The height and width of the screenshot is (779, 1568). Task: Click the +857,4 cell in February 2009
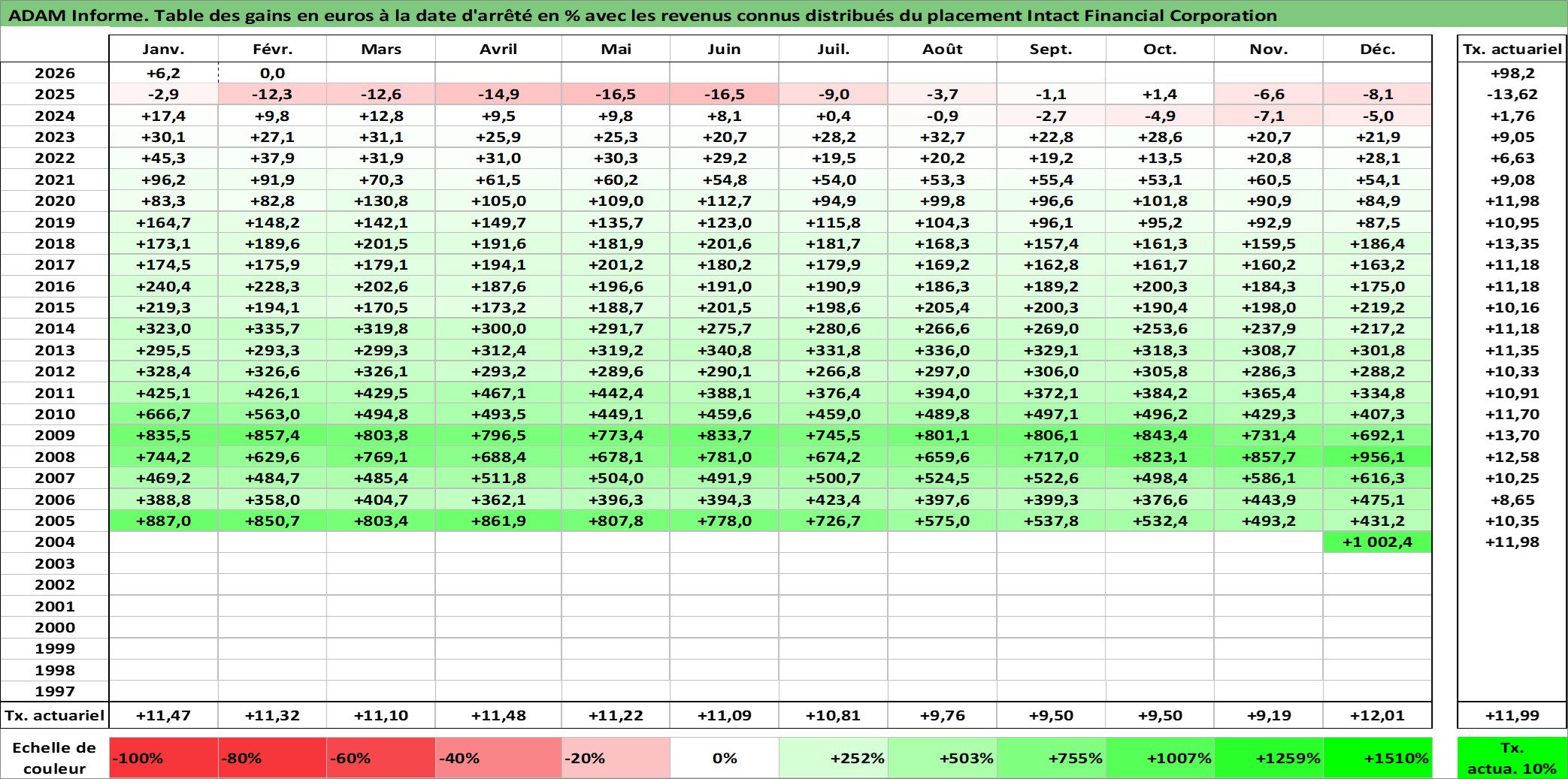273,435
